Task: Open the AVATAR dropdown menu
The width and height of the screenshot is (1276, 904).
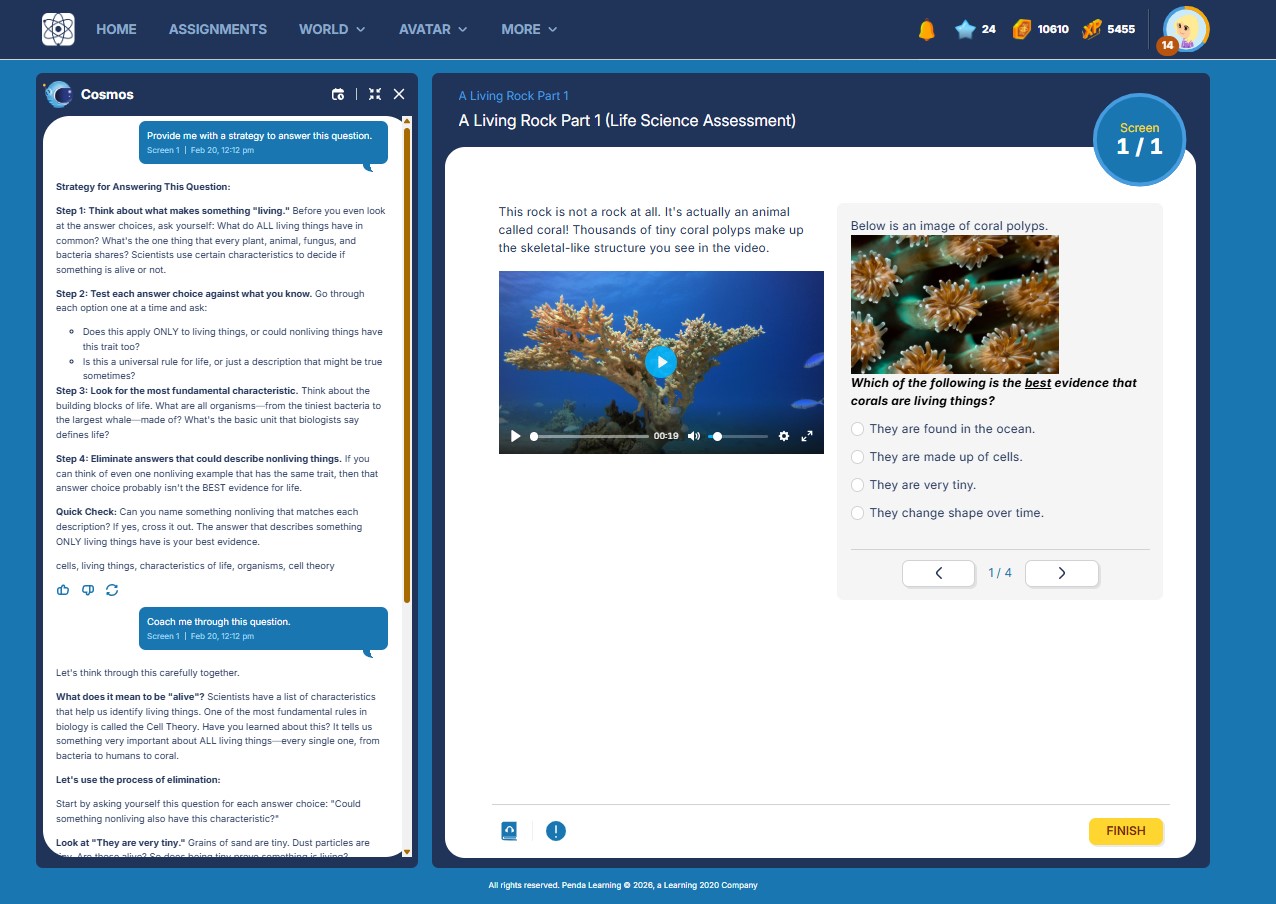Action: [433, 29]
